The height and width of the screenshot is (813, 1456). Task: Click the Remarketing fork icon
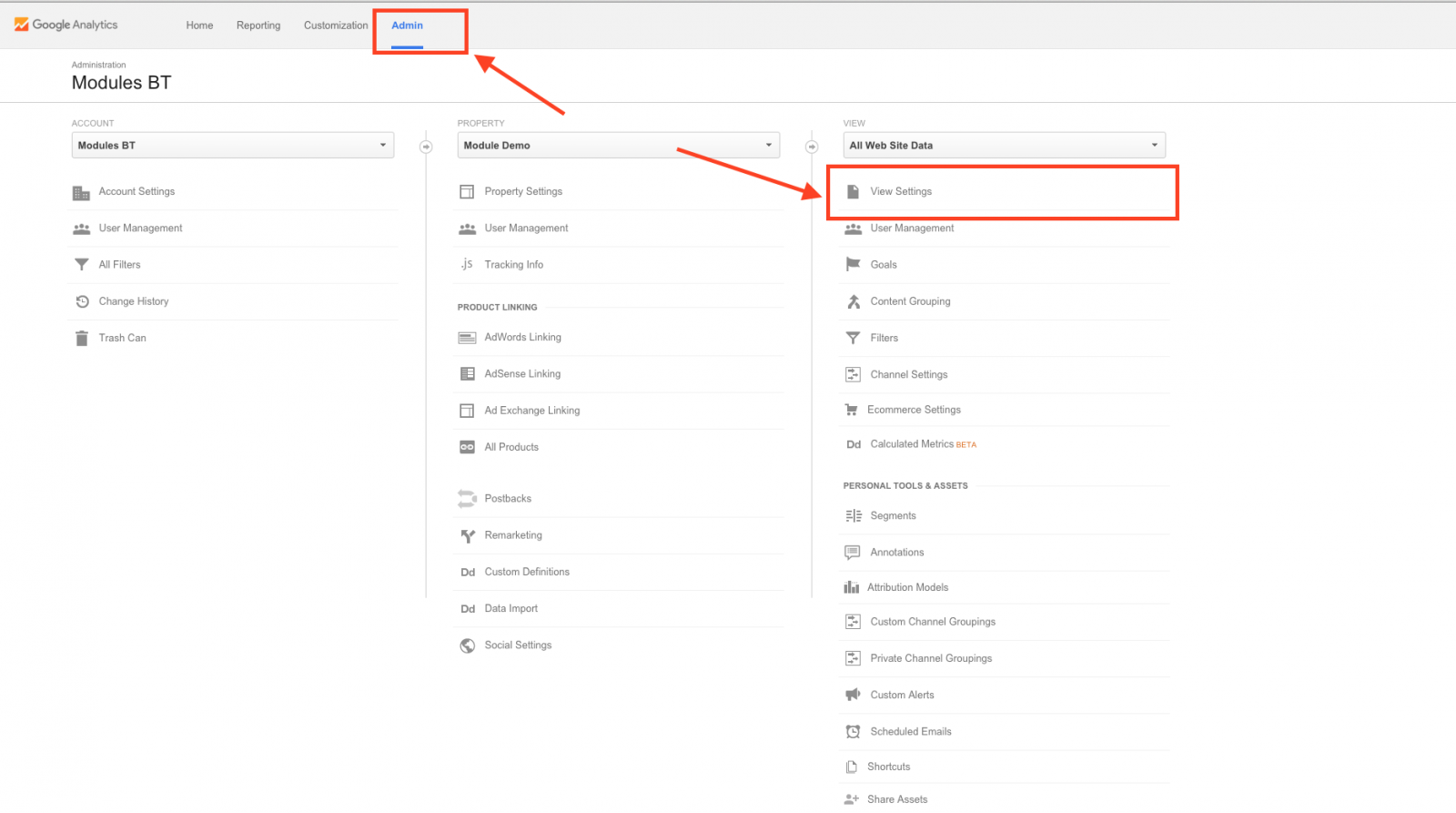468,536
